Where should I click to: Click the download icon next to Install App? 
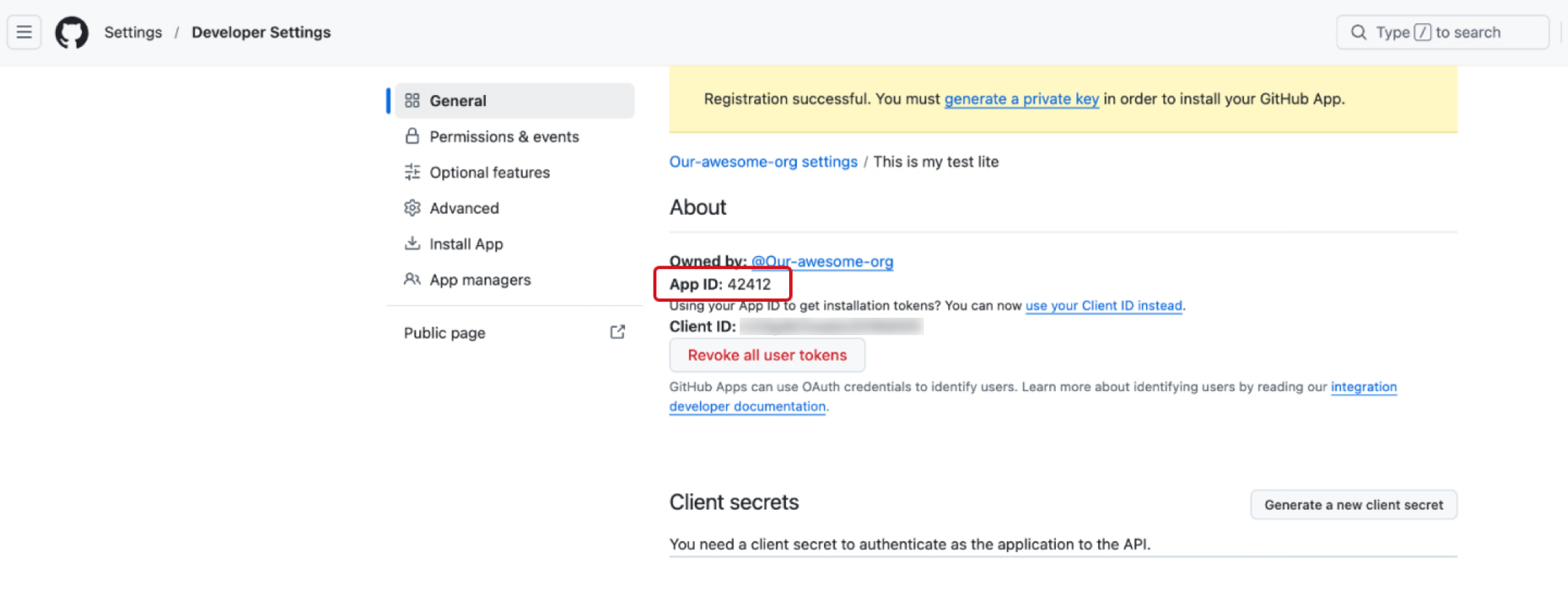click(x=412, y=243)
